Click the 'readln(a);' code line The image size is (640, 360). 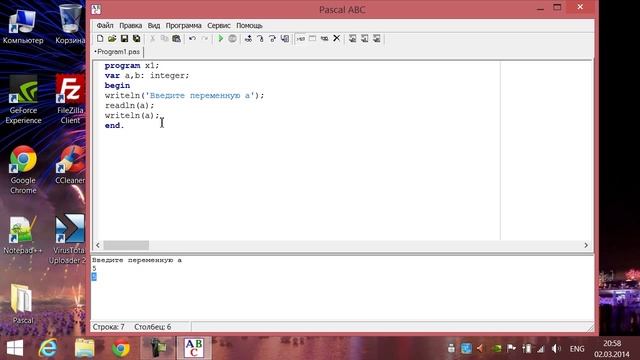click(x=129, y=105)
